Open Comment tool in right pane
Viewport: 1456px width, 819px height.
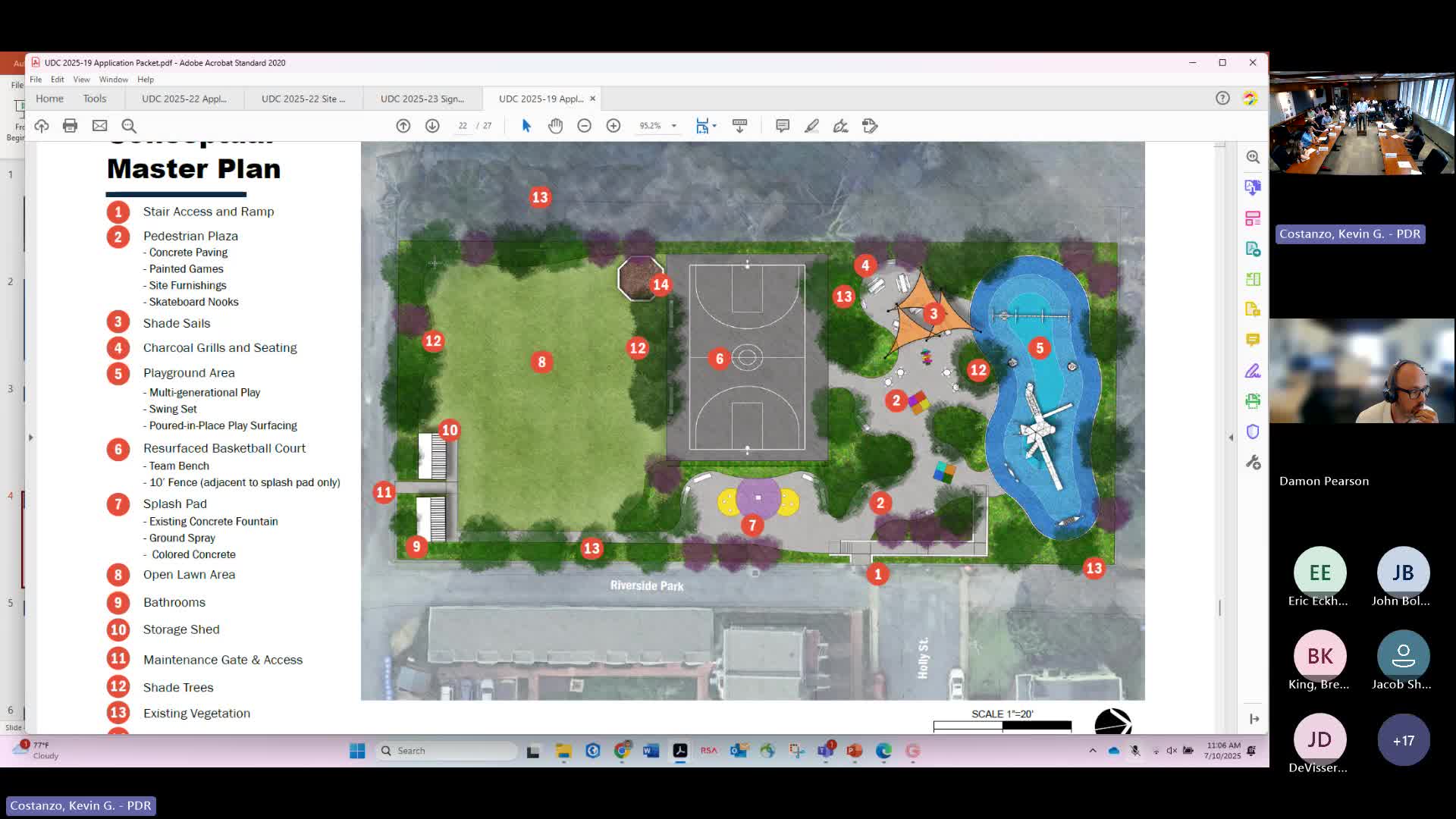point(1253,340)
